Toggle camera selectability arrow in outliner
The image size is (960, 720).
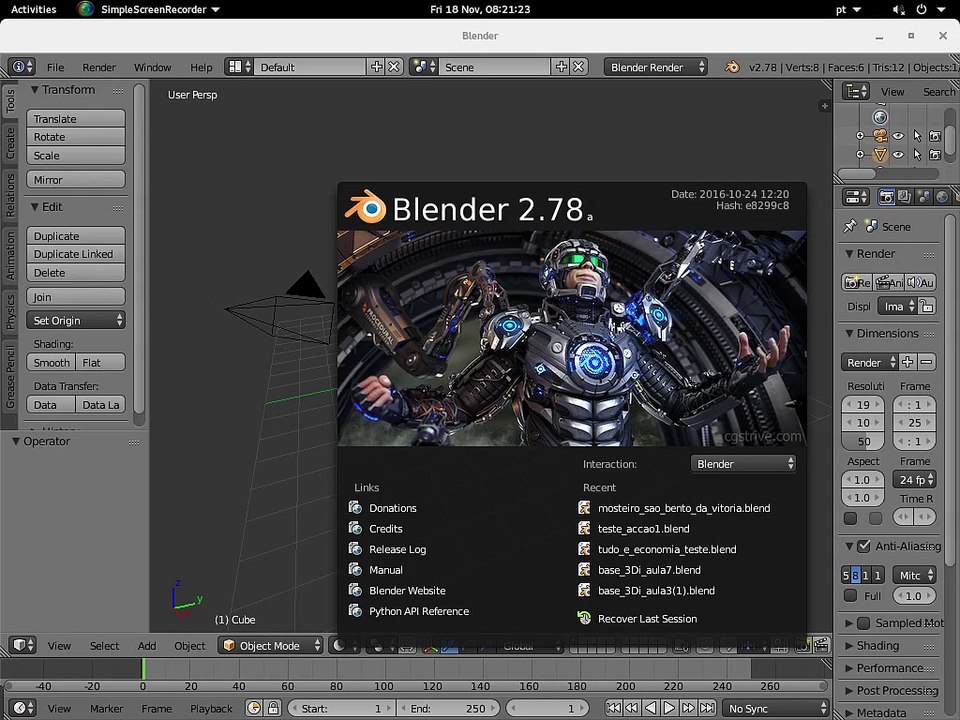point(917,135)
